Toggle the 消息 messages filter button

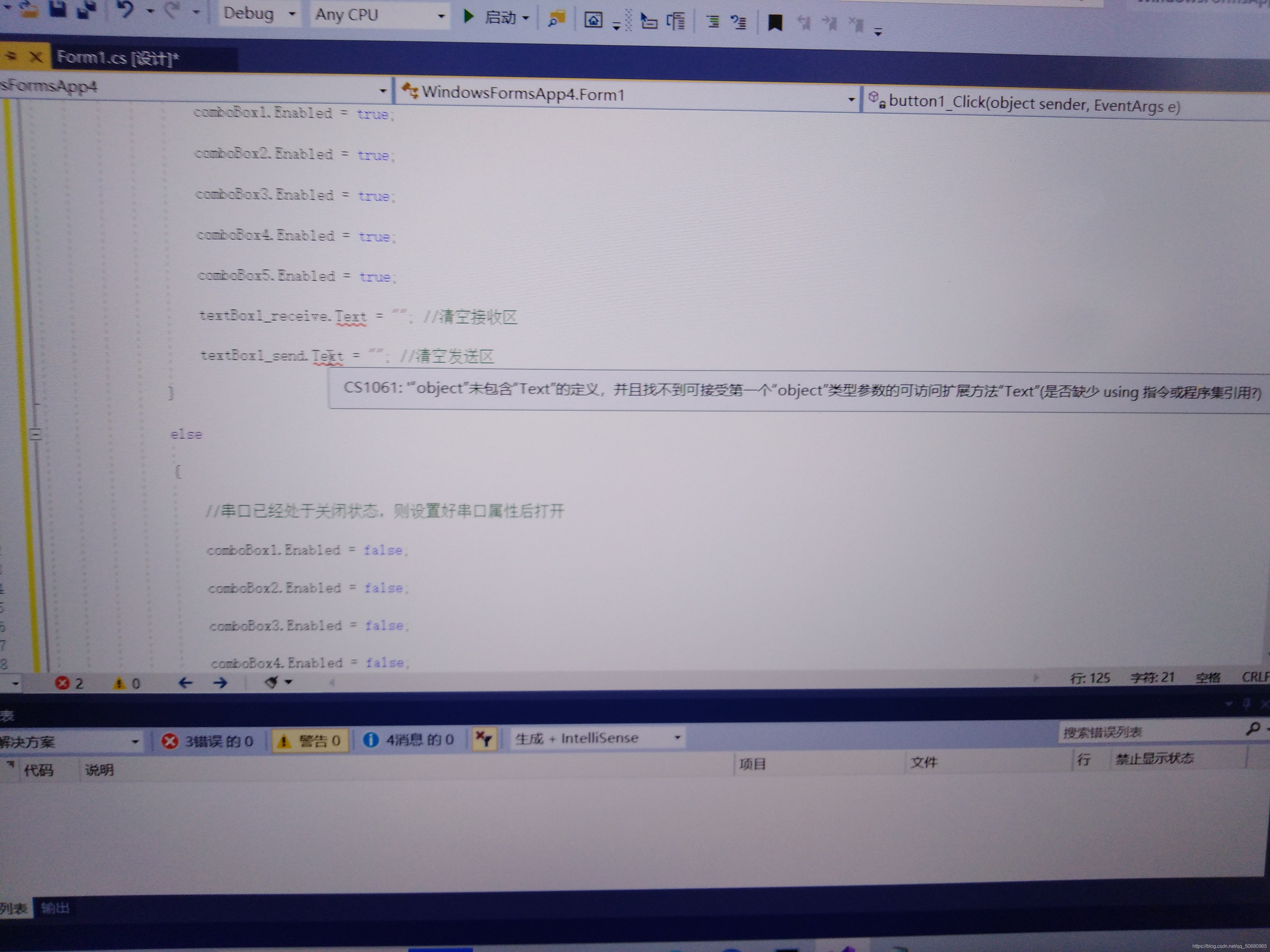click(x=409, y=740)
